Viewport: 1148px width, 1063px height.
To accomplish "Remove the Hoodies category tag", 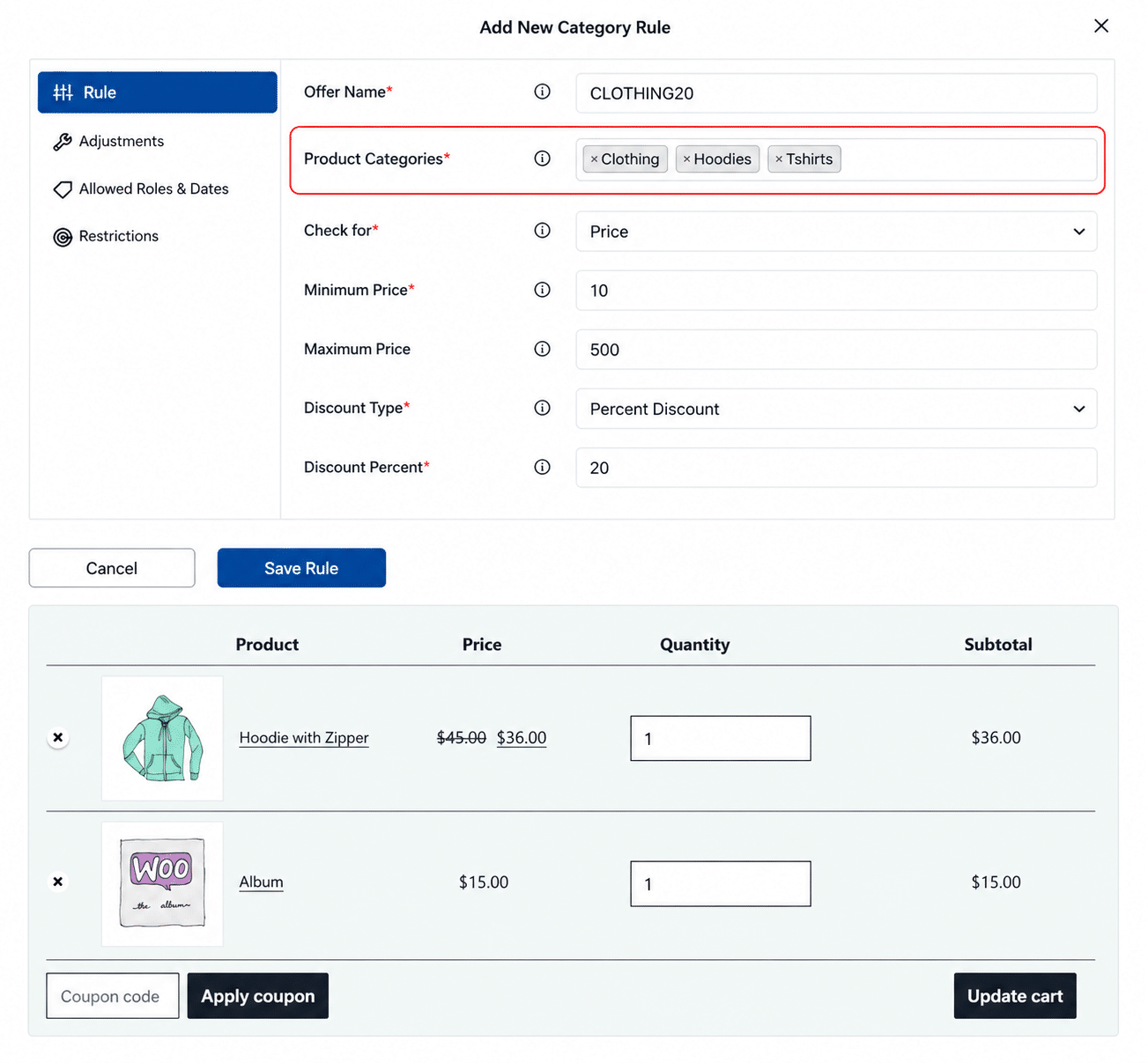I will 686,159.
